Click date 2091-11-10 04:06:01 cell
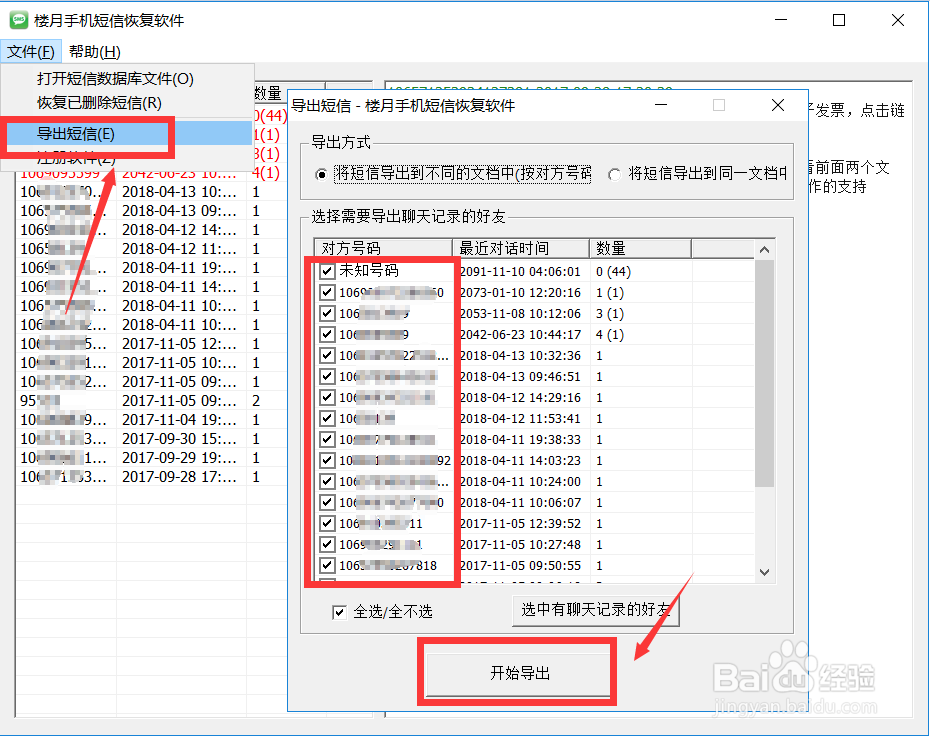 click(520, 272)
